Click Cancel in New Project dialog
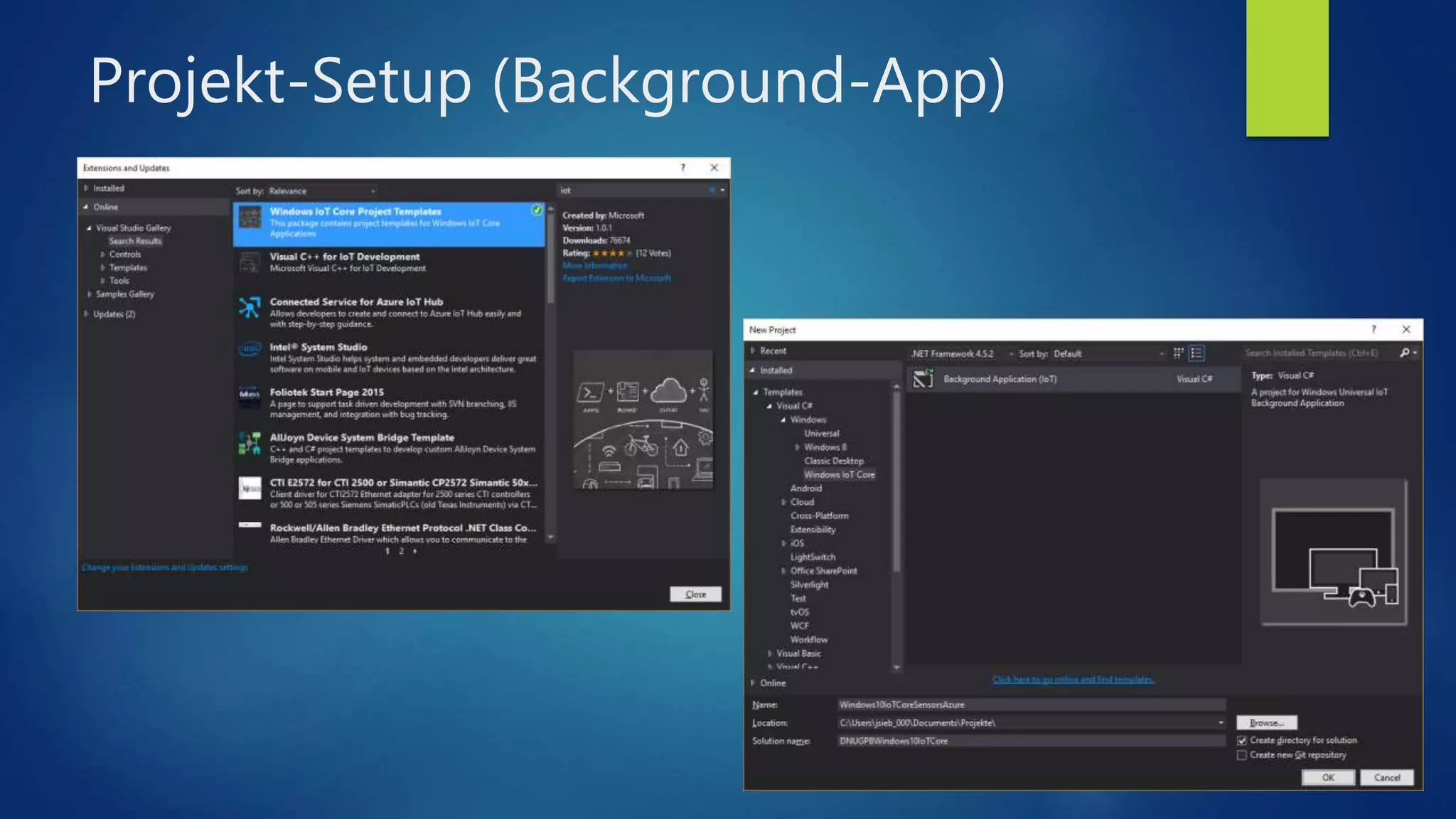The image size is (1456, 819). click(1387, 778)
